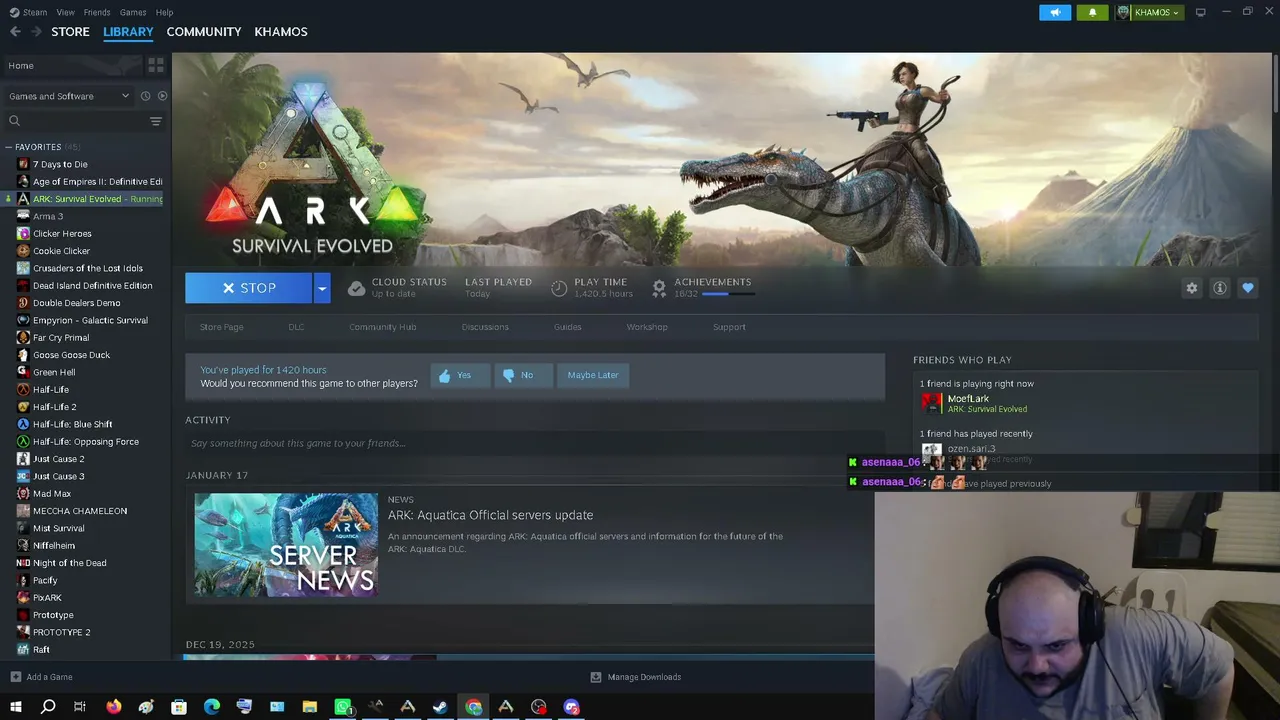Open the Library Home button
1280x720 pixels.
coord(72,65)
